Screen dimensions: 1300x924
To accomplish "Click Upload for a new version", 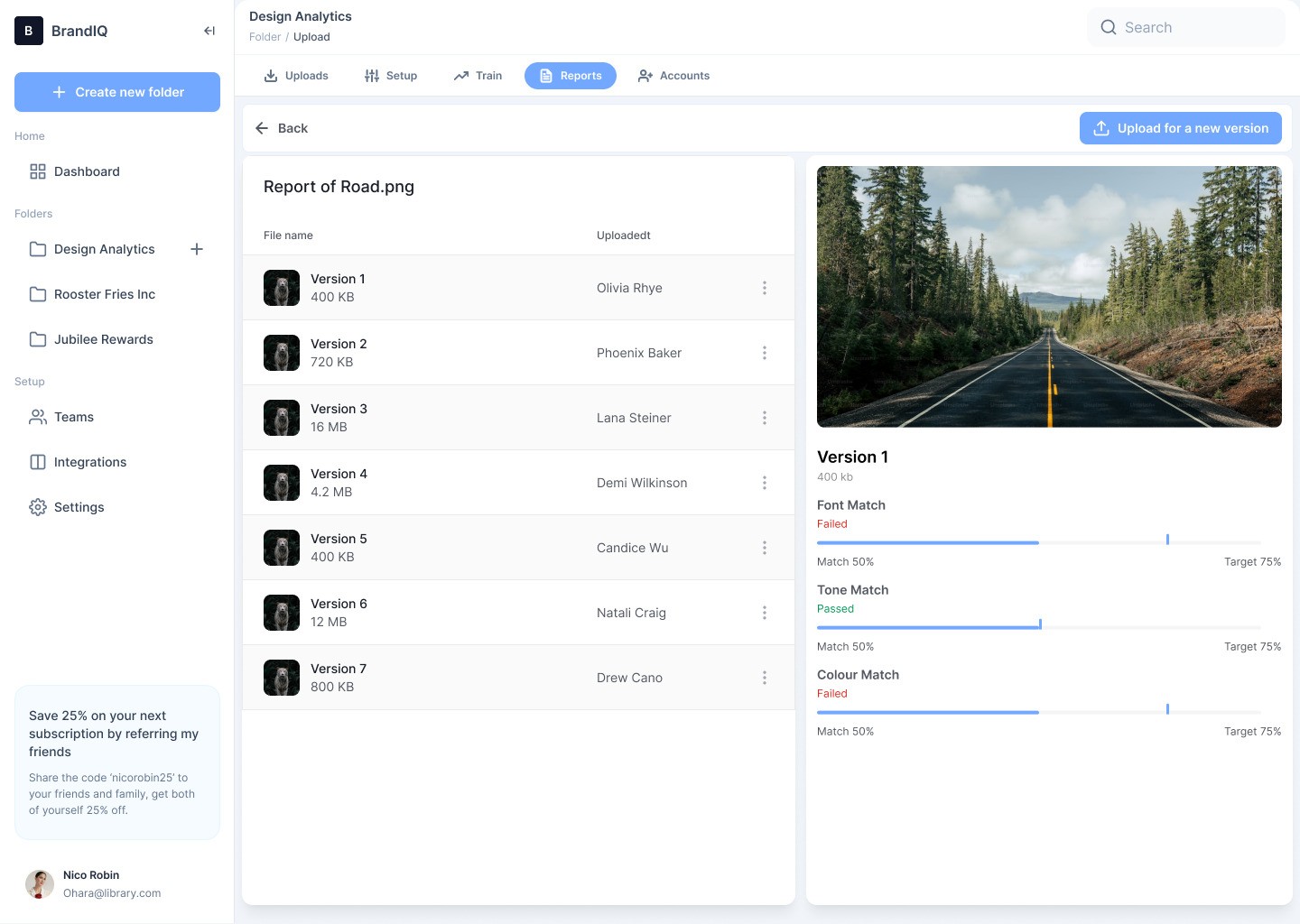I will coord(1180,128).
